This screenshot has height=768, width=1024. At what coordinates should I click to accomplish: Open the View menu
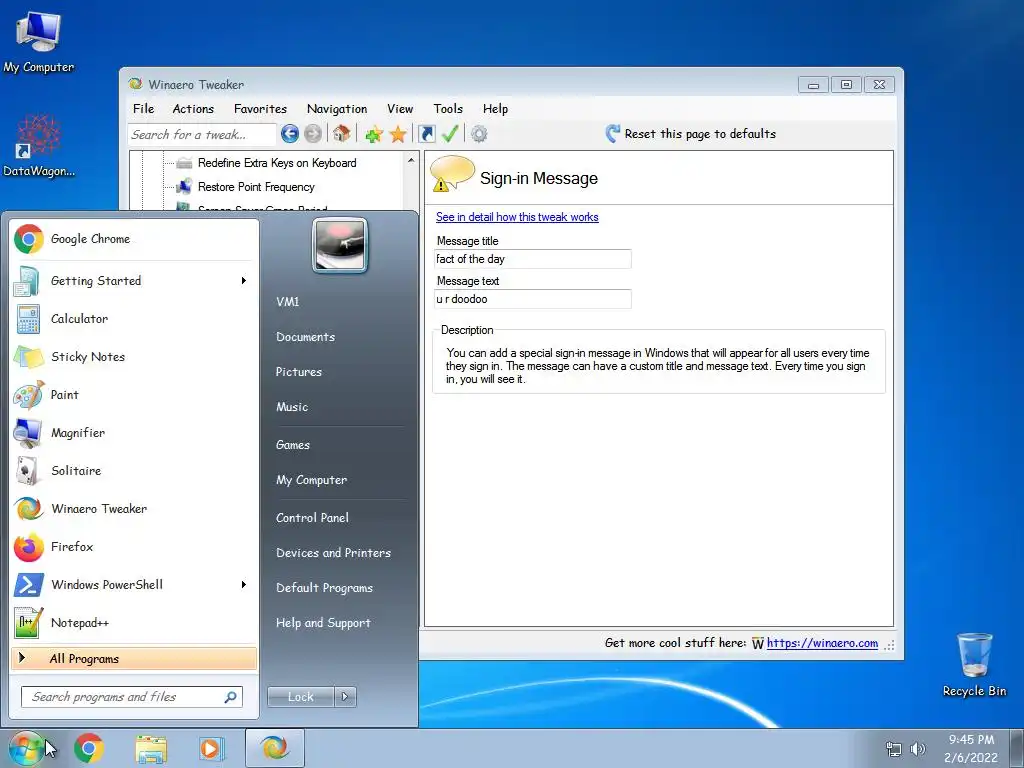[400, 109]
